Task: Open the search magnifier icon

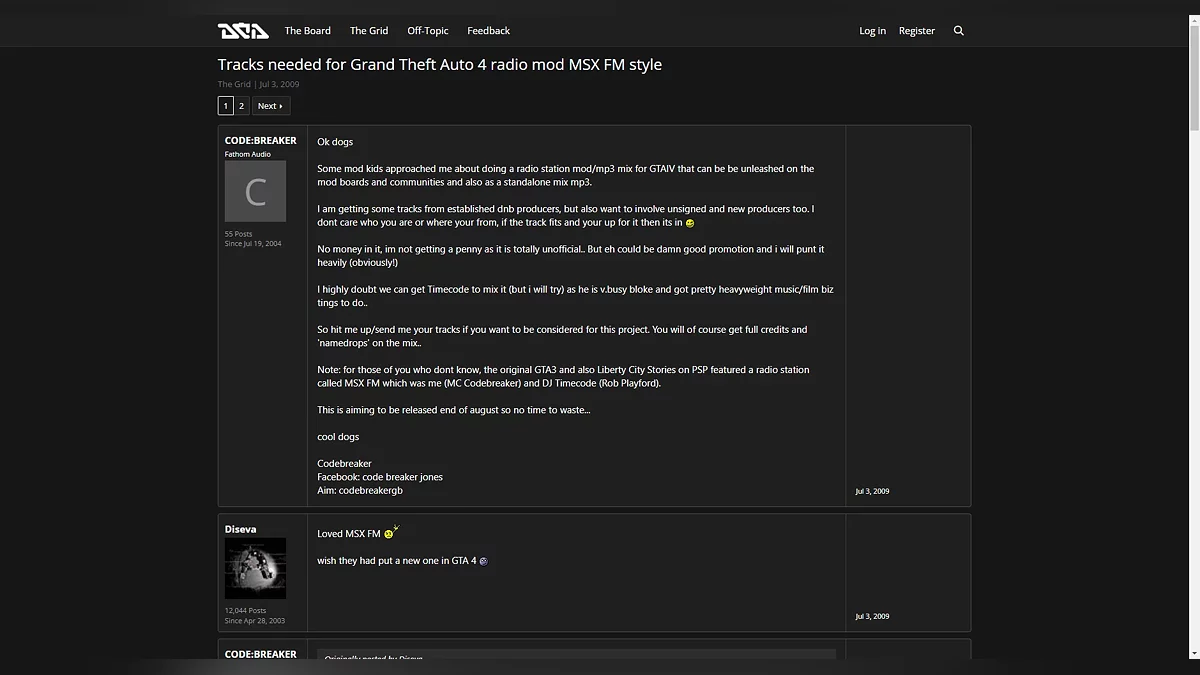Action: pyautogui.click(x=958, y=31)
